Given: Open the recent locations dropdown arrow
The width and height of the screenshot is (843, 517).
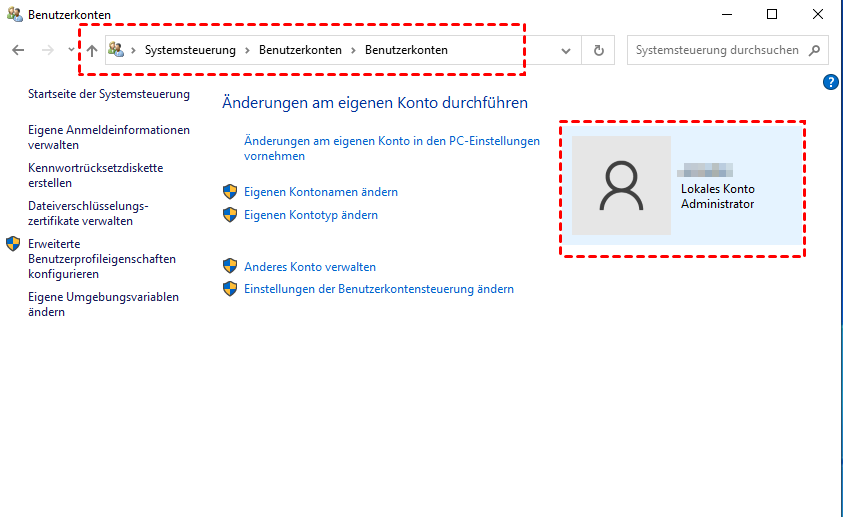Looking at the screenshot, I should click(70, 50).
